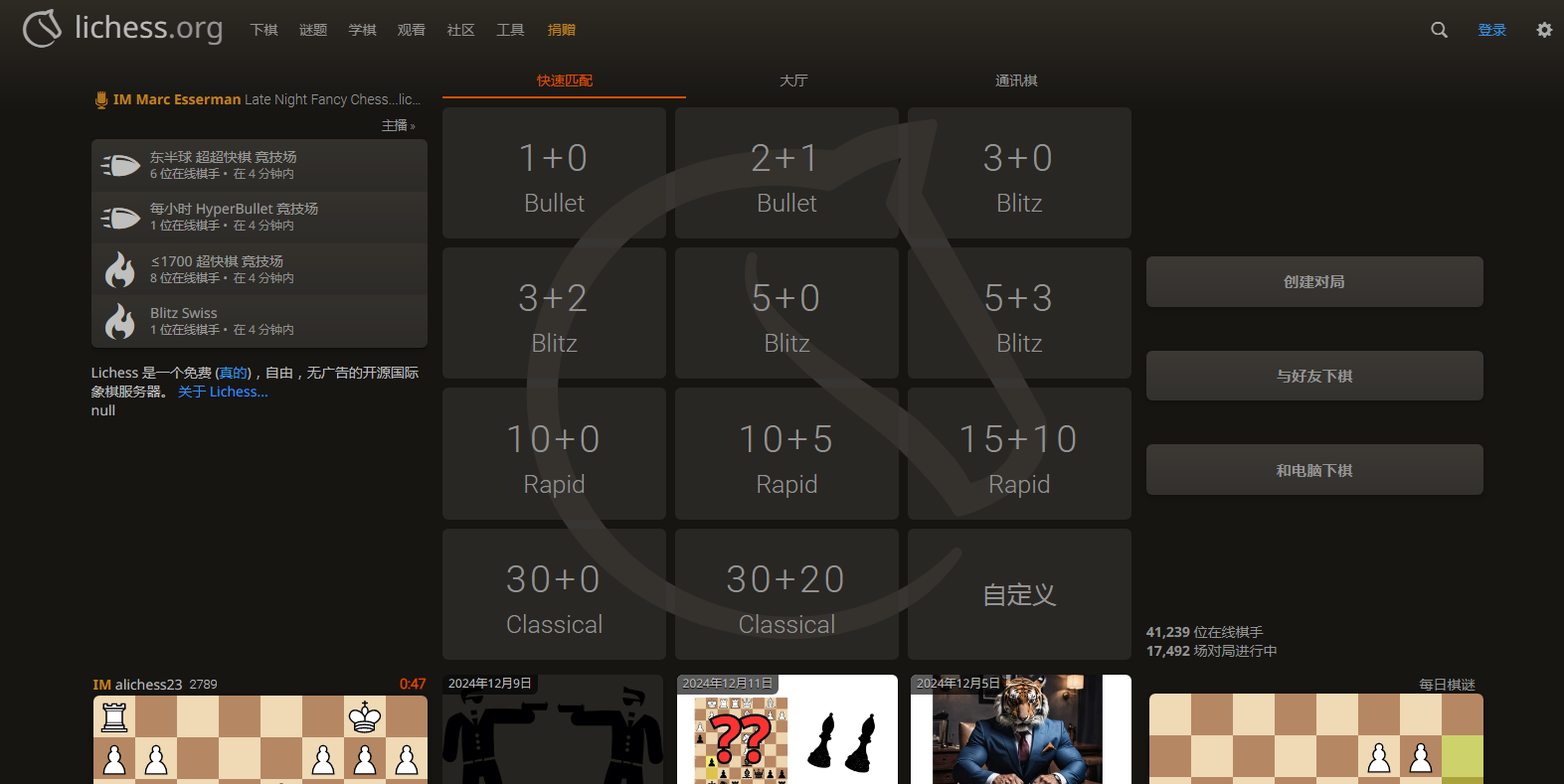1564x784 pixels.
Task: Open the 下棋 menu
Action: point(263,30)
